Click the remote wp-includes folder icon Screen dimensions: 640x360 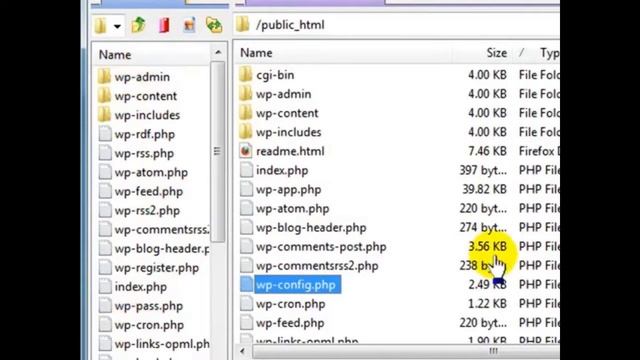tap(245, 131)
